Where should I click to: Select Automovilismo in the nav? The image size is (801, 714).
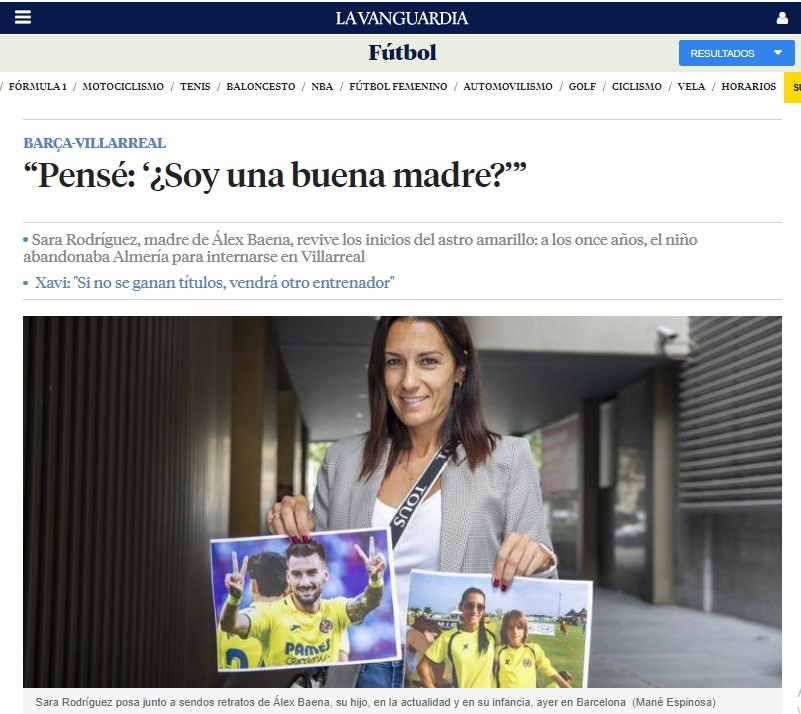(508, 86)
